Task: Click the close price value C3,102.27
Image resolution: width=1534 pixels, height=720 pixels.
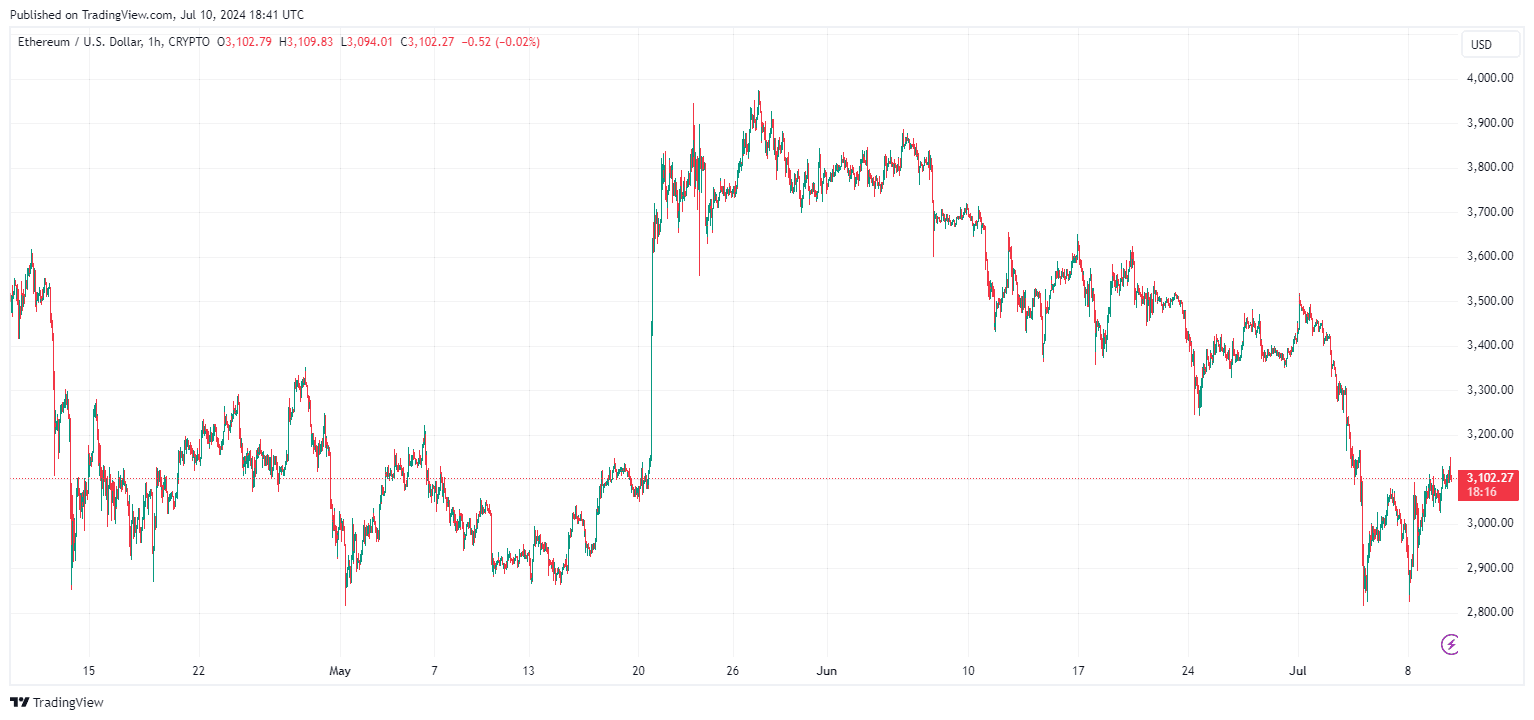Action: click(428, 42)
